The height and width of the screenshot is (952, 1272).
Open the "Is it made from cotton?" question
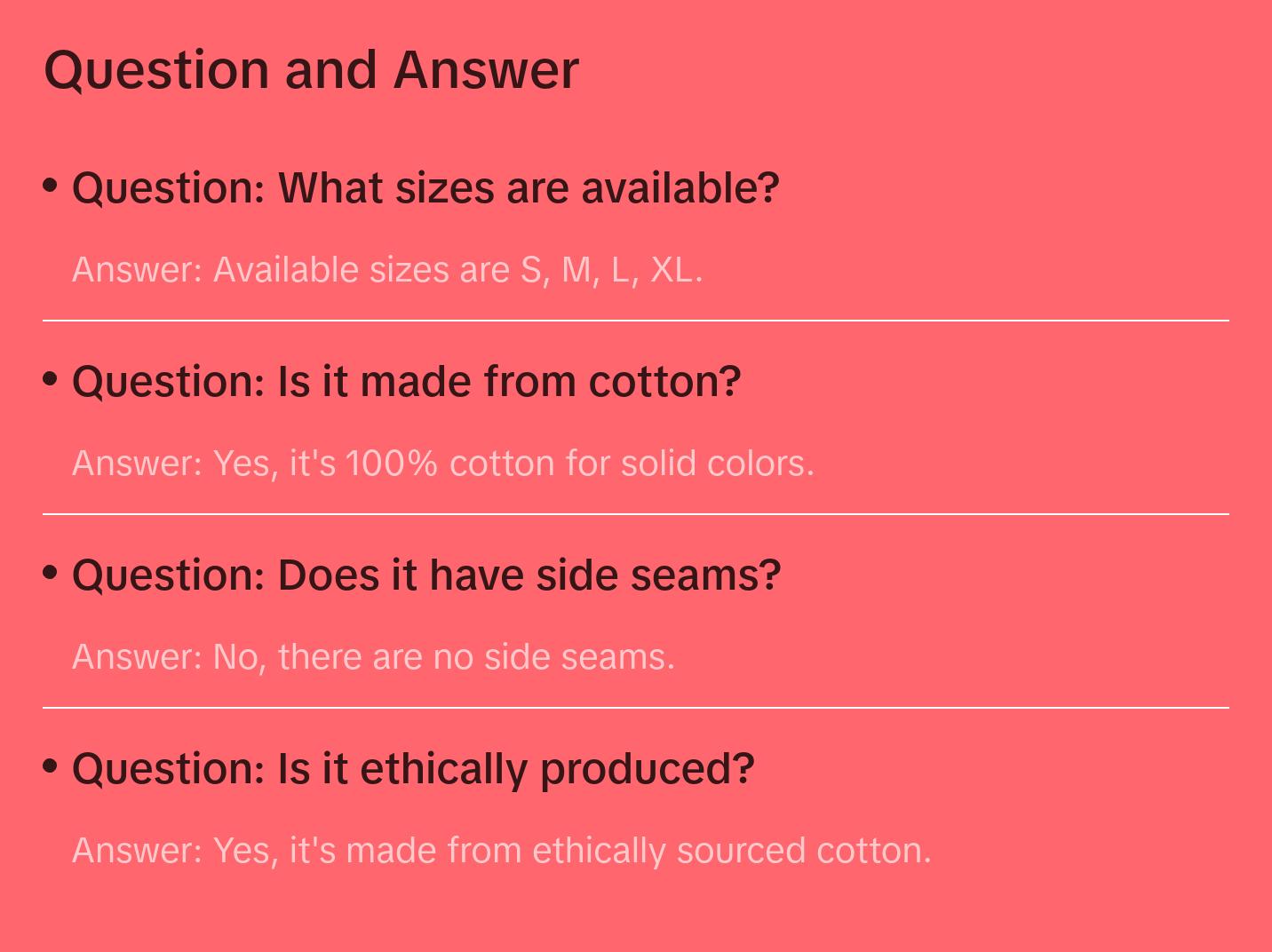pos(406,382)
